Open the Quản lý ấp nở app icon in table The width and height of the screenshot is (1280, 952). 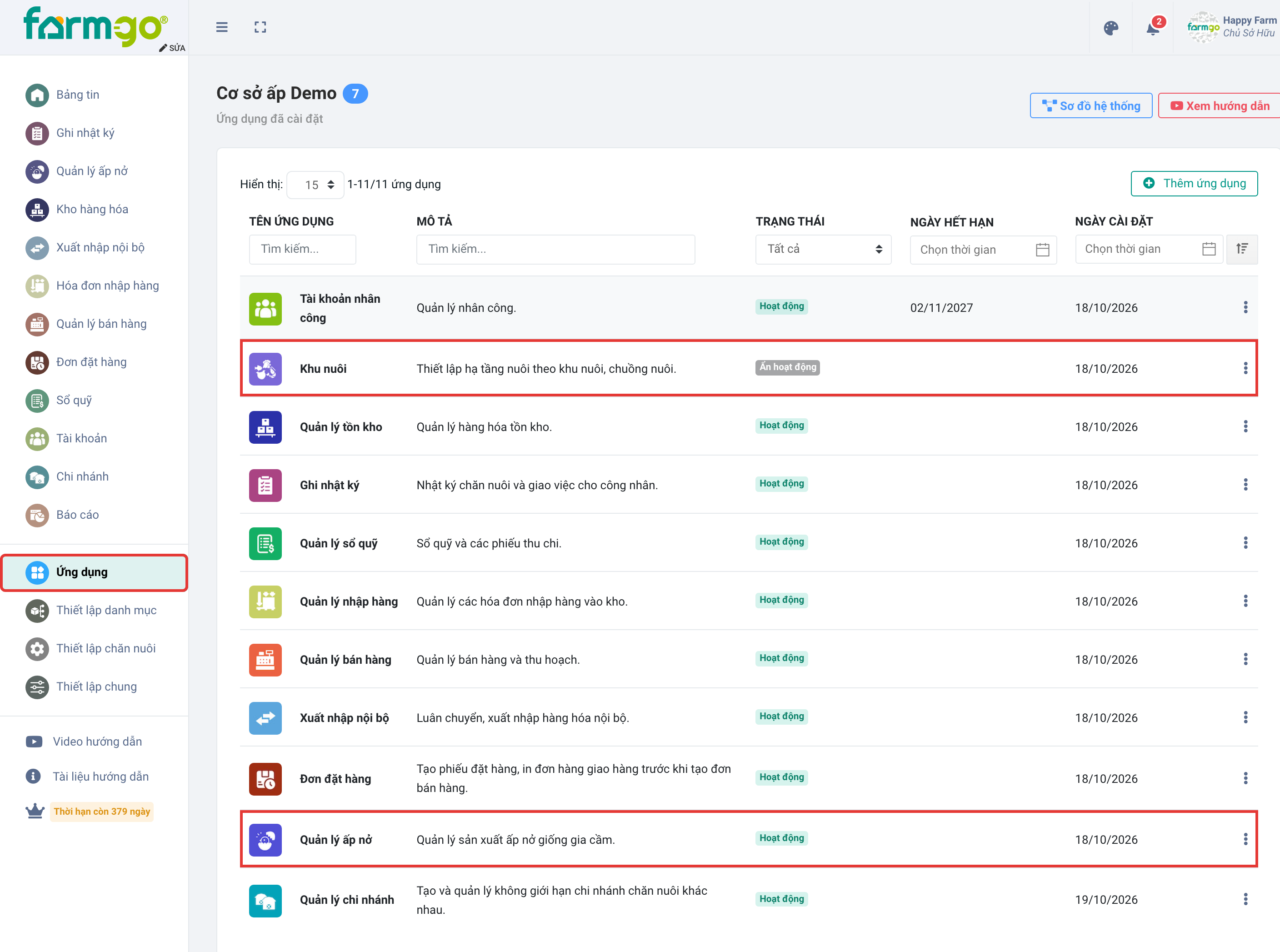[x=265, y=840]
